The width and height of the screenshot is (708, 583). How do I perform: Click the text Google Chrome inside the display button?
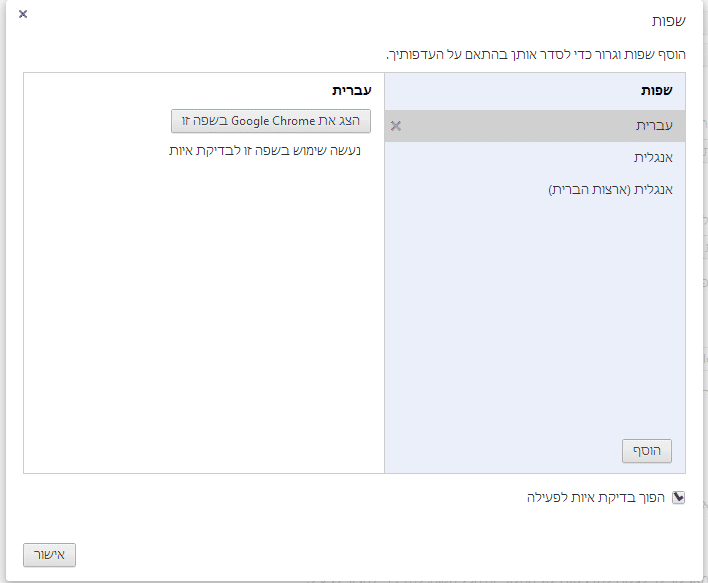(x=274, y=121)
